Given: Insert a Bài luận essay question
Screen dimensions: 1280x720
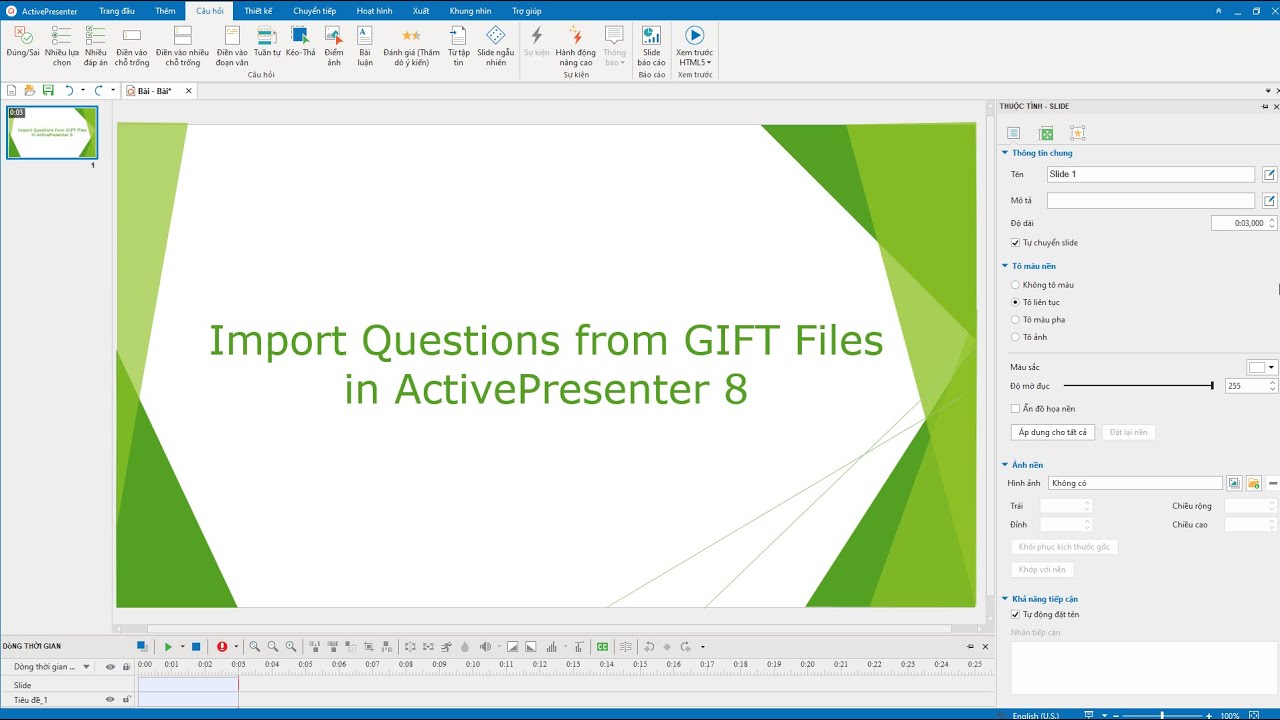Looking at the screenshot, I should tap(365, 46).
